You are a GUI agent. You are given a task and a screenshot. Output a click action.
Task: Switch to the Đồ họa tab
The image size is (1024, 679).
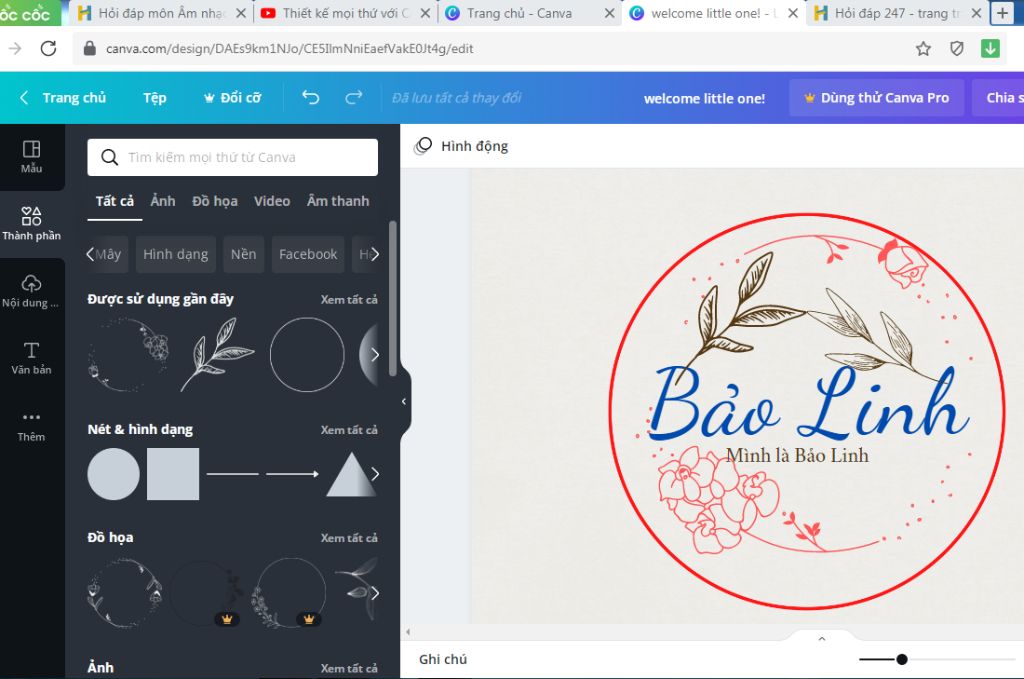pyautogui.click(x=215, y=201)
